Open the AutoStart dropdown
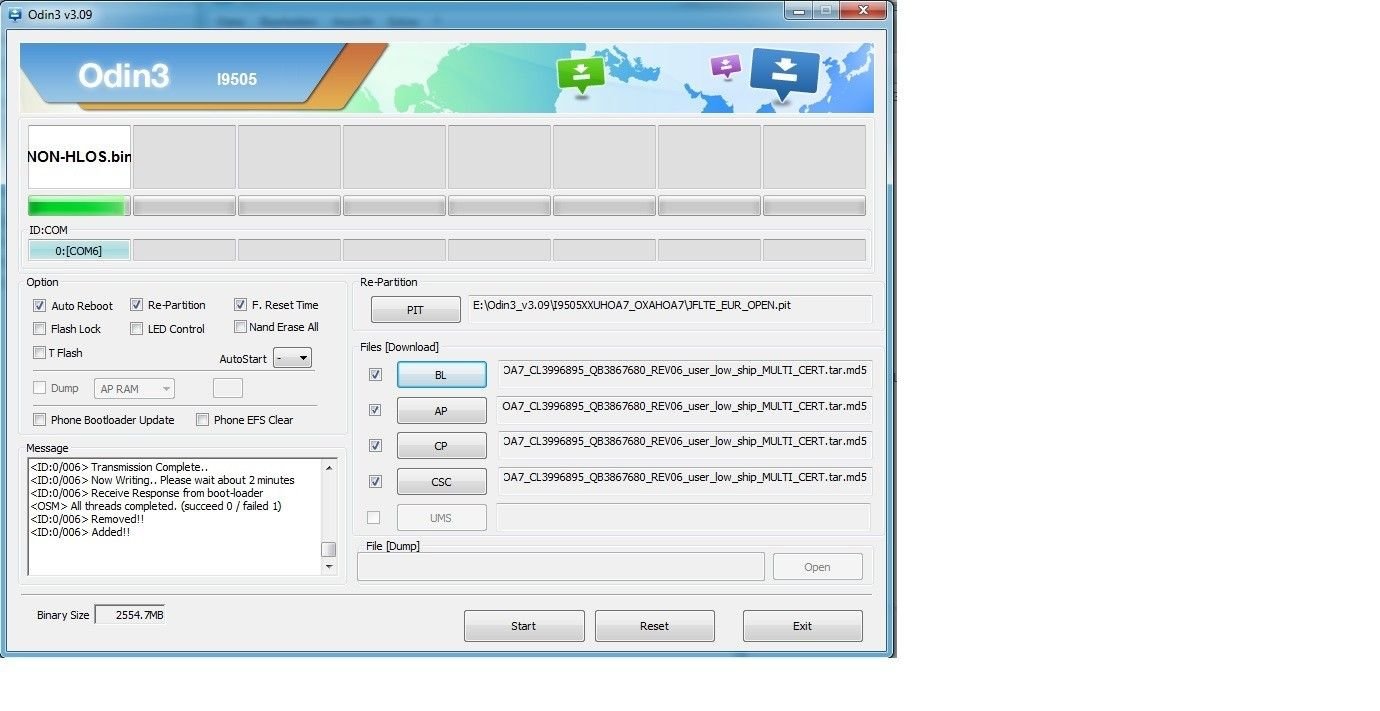Image resolution: width=1380 pixels, height=711 pixels. pos(292,358)
